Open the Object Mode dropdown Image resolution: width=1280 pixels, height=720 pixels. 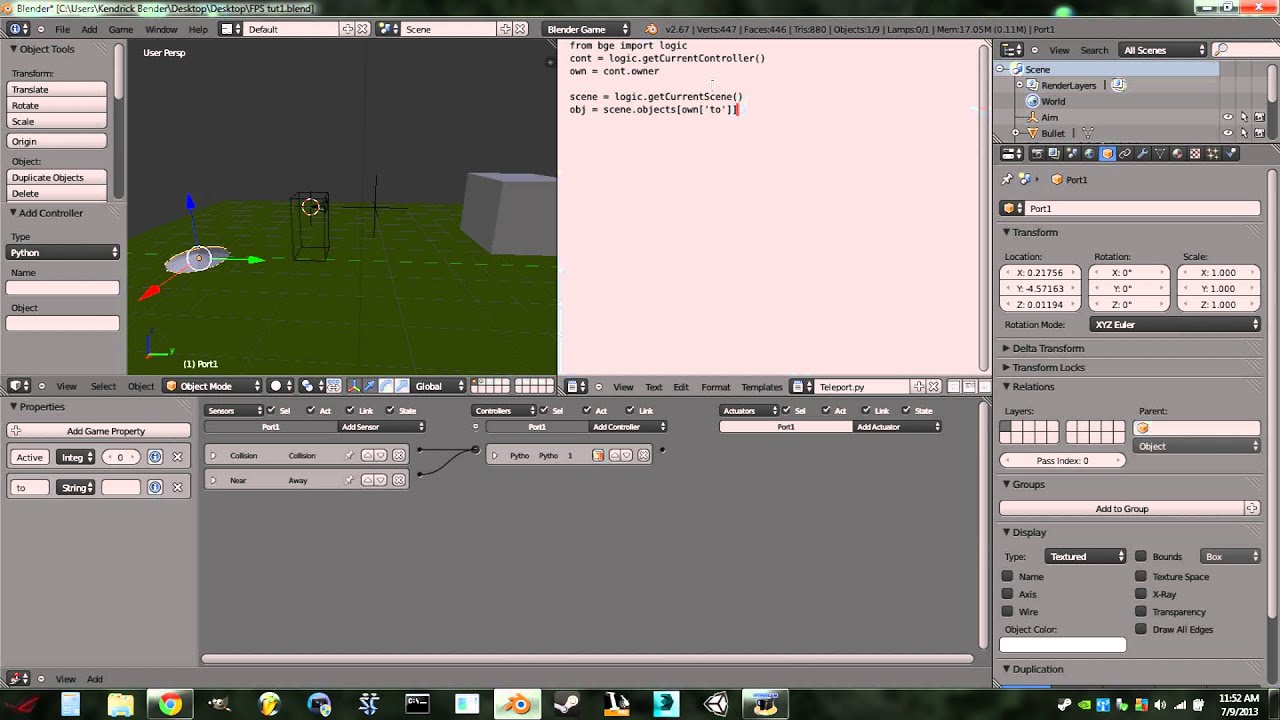coord(213,386)
